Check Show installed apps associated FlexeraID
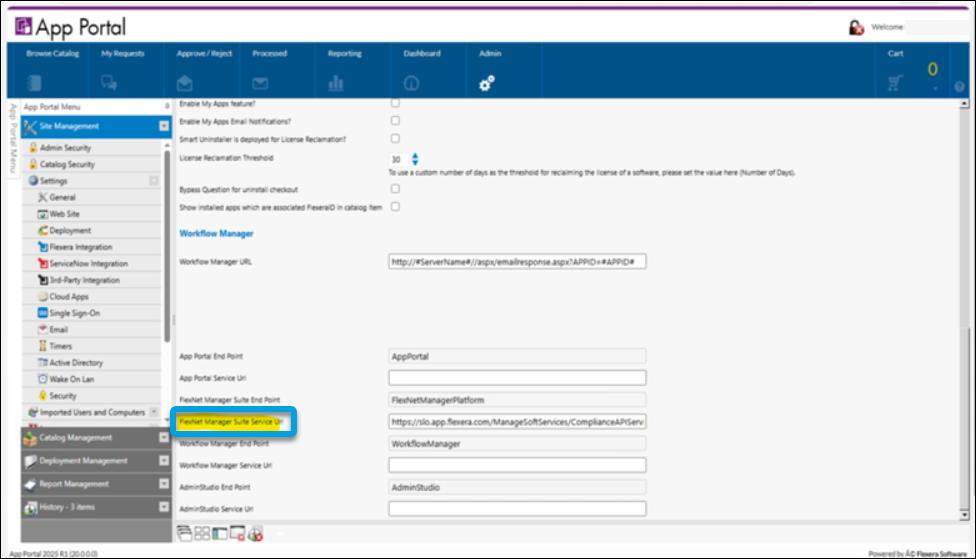976x559 pixels. tap(395, 207)
